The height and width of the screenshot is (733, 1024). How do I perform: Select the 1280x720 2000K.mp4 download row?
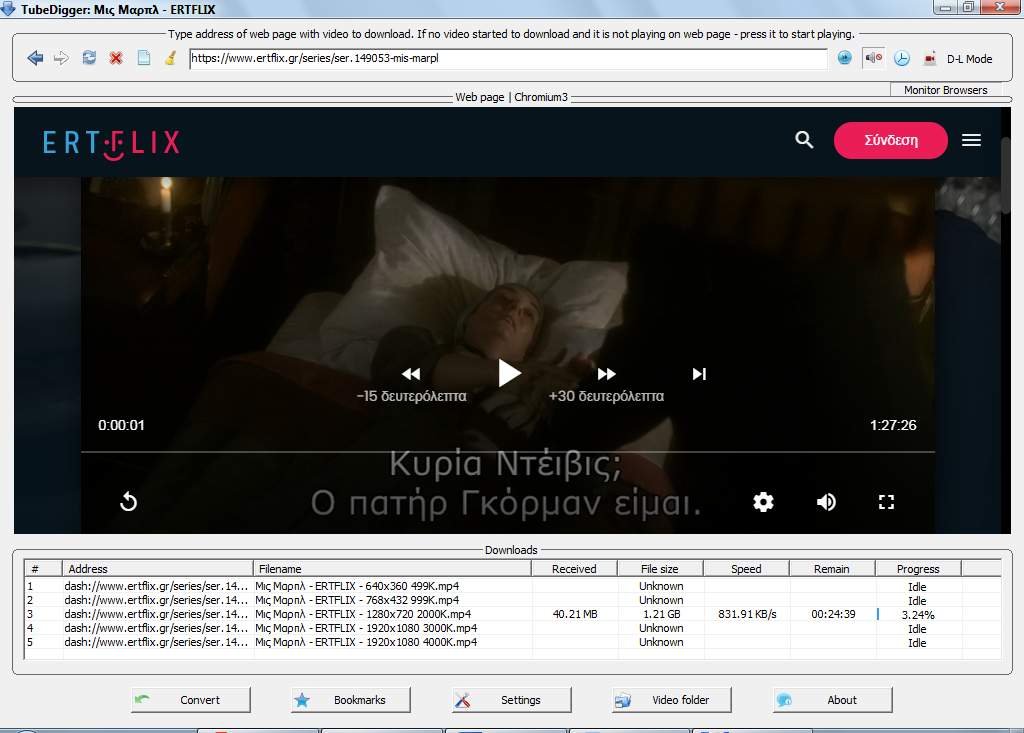(513, 614)
